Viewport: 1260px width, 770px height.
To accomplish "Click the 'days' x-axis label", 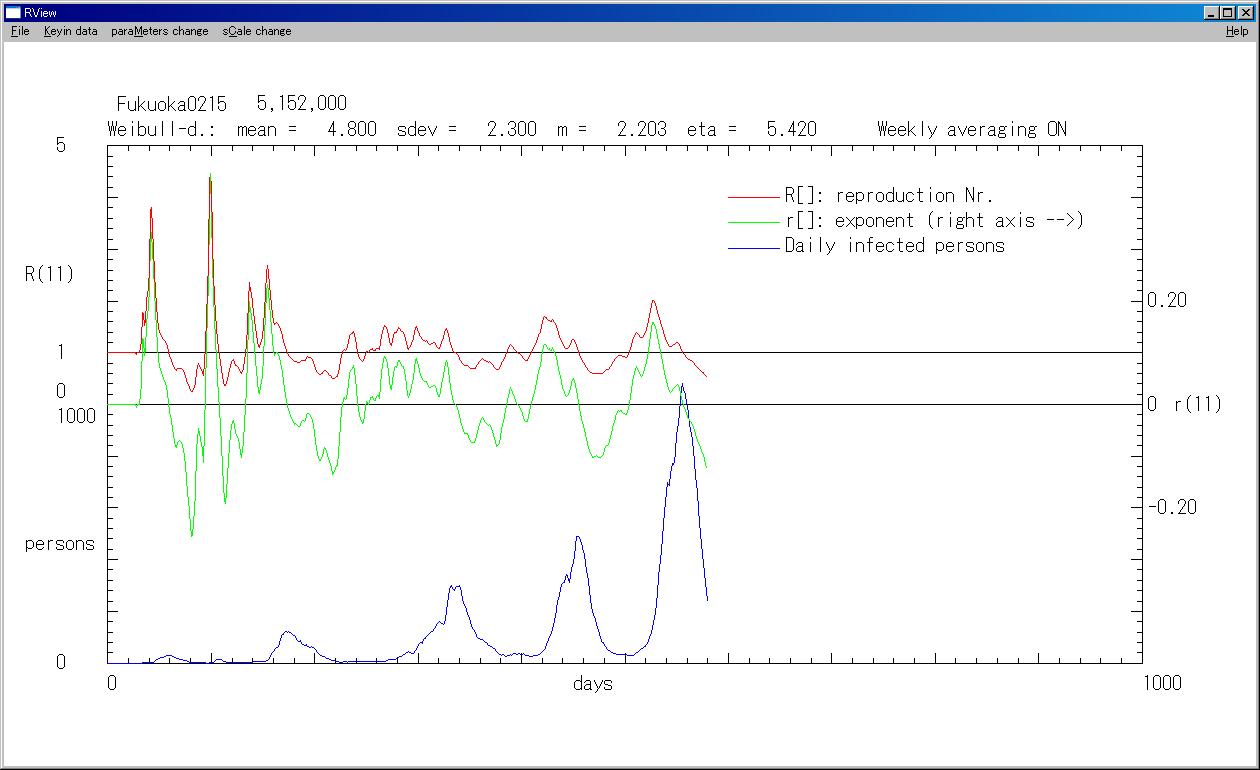I will [x=592, y=684].
